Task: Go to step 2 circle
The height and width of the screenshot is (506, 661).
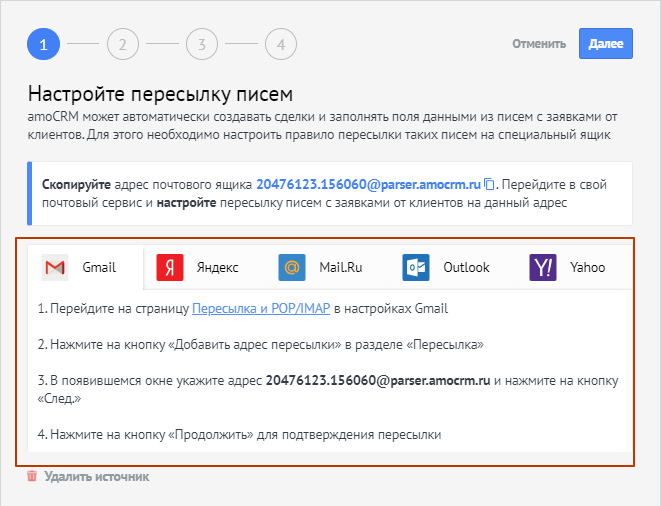Action: (123, 44)
